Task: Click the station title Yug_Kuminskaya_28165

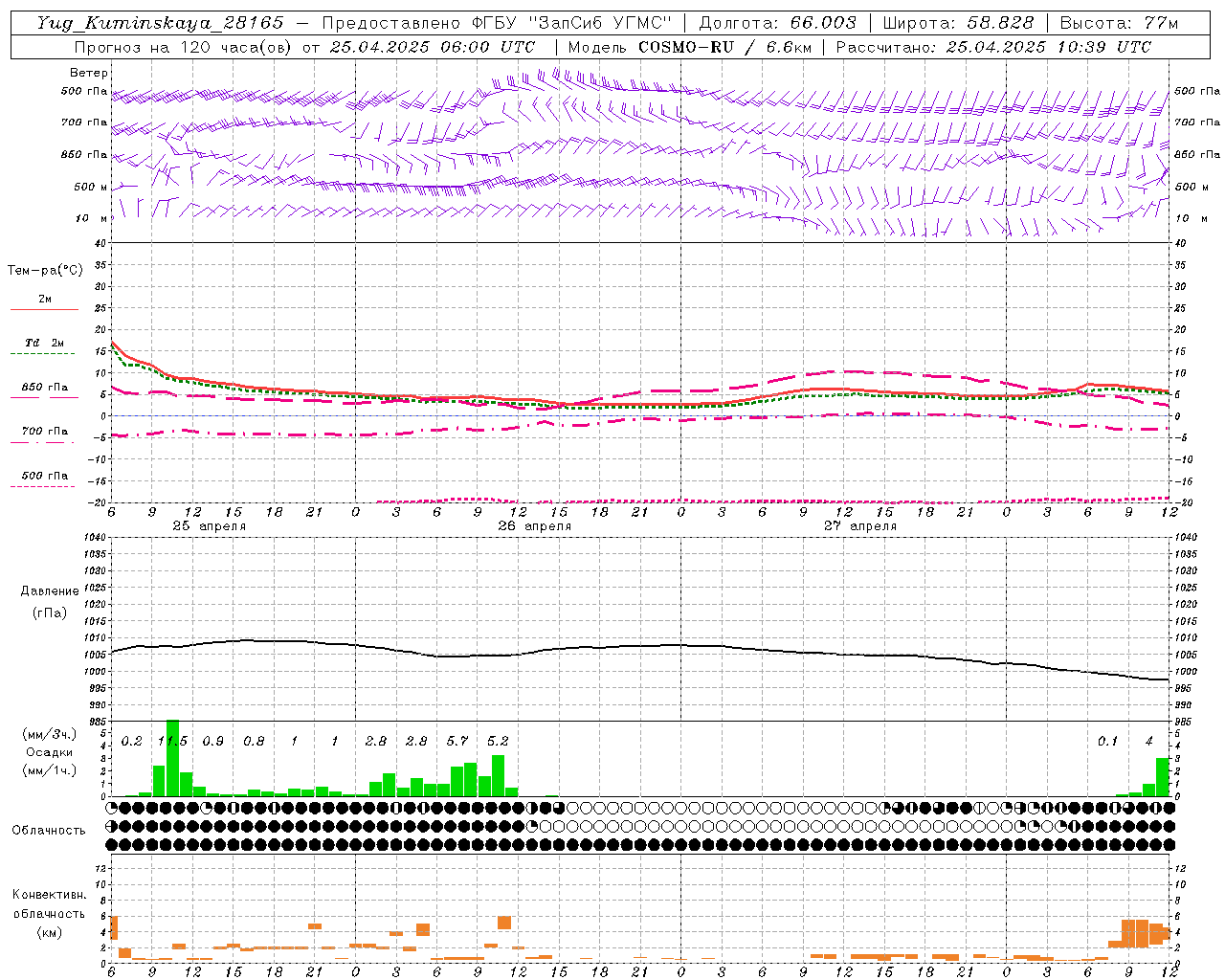Action: (161, 23)
